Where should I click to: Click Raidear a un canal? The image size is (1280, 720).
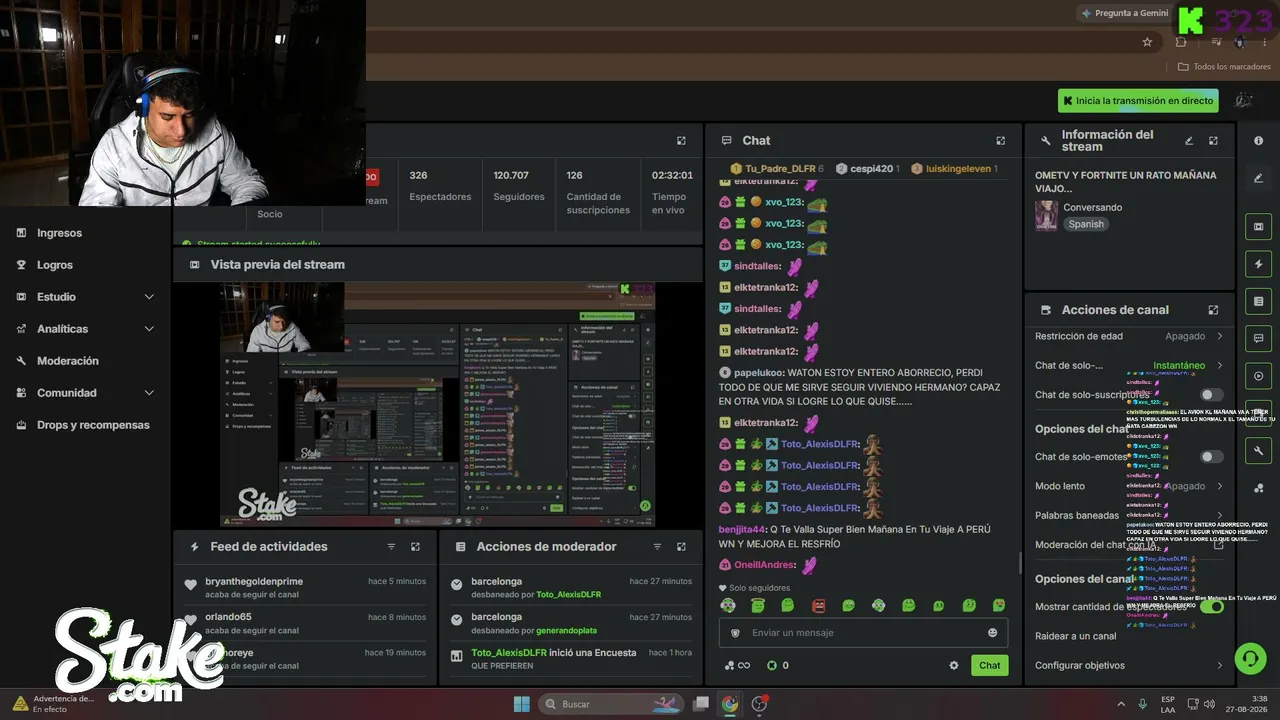(x=1076, y=636)
